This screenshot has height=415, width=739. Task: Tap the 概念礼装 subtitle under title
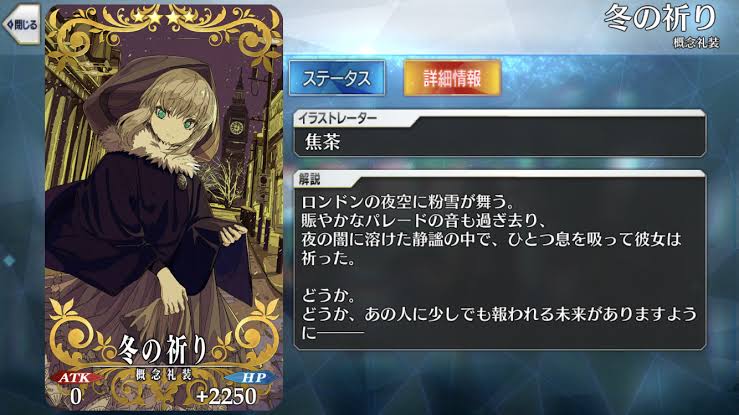pos(696,42)
